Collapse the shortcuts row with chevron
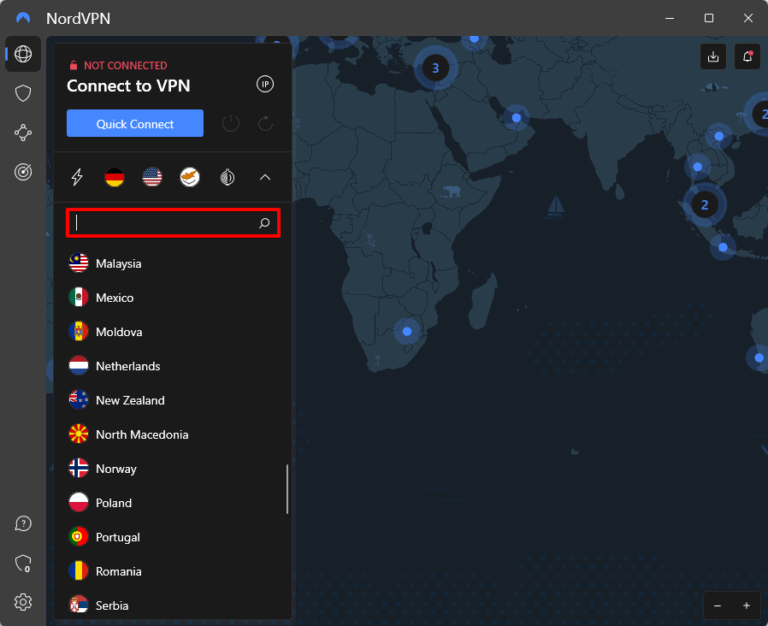Viewport: 768px width, 626px height. [x=265, y=178]
